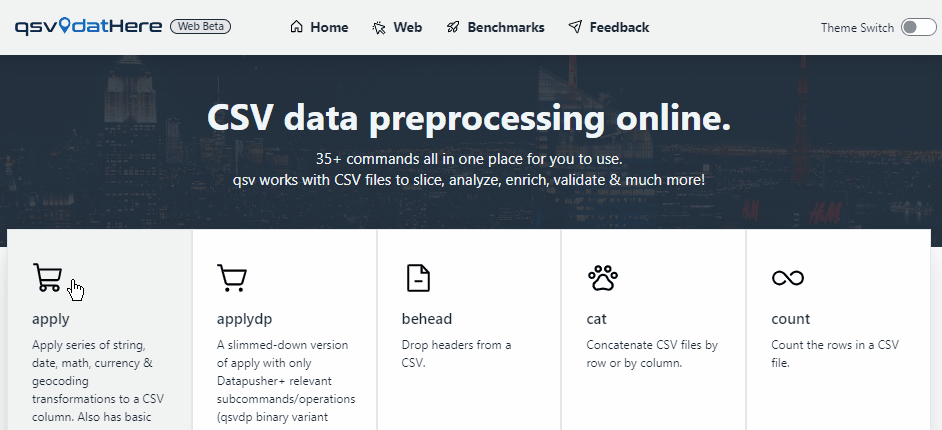This screenshot has width=942, height=430.
Task: Click the cart icon on applydp card
Action: pos(232,277)
